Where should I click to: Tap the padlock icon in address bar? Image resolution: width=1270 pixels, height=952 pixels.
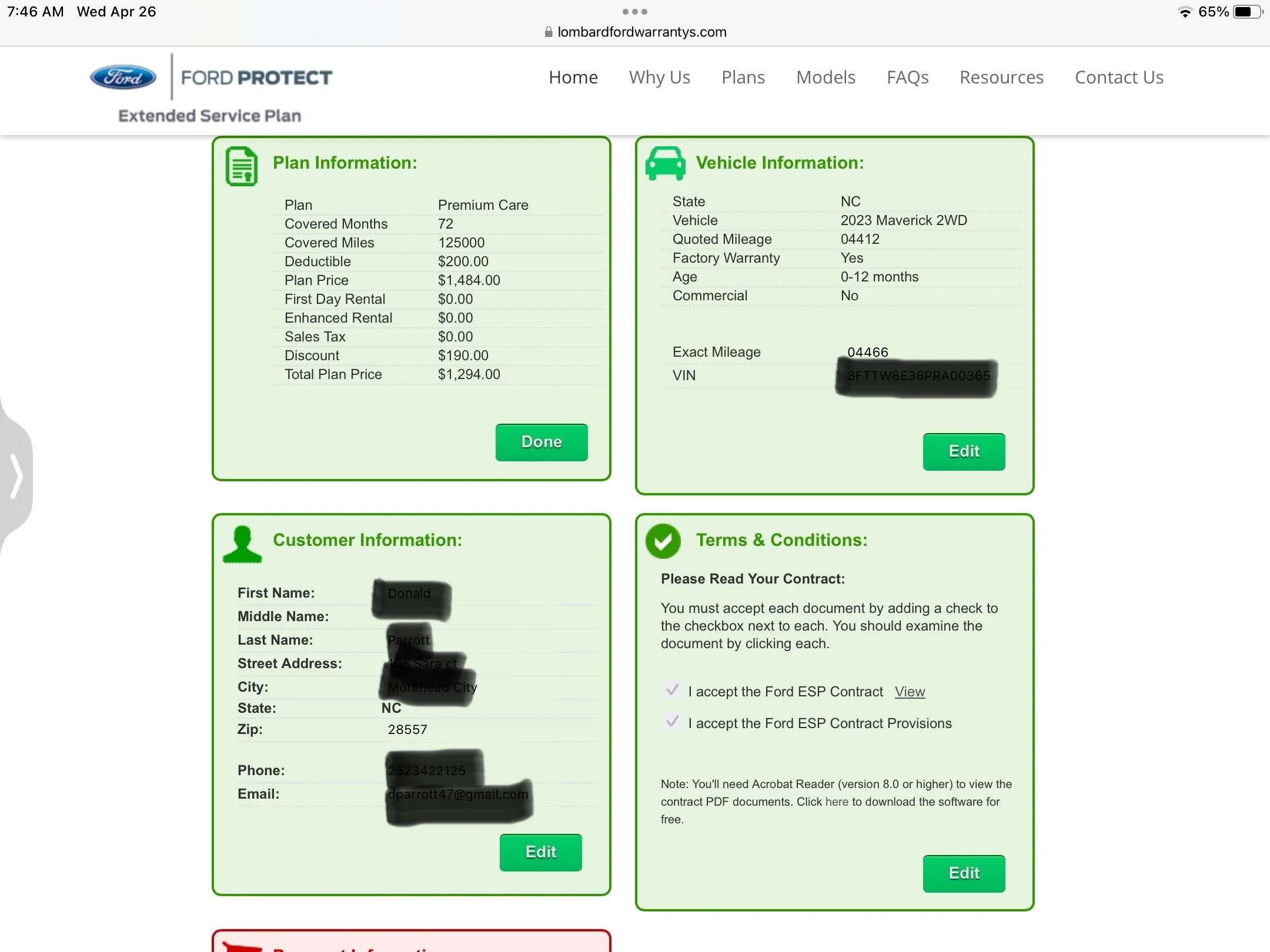coord(549,32)
